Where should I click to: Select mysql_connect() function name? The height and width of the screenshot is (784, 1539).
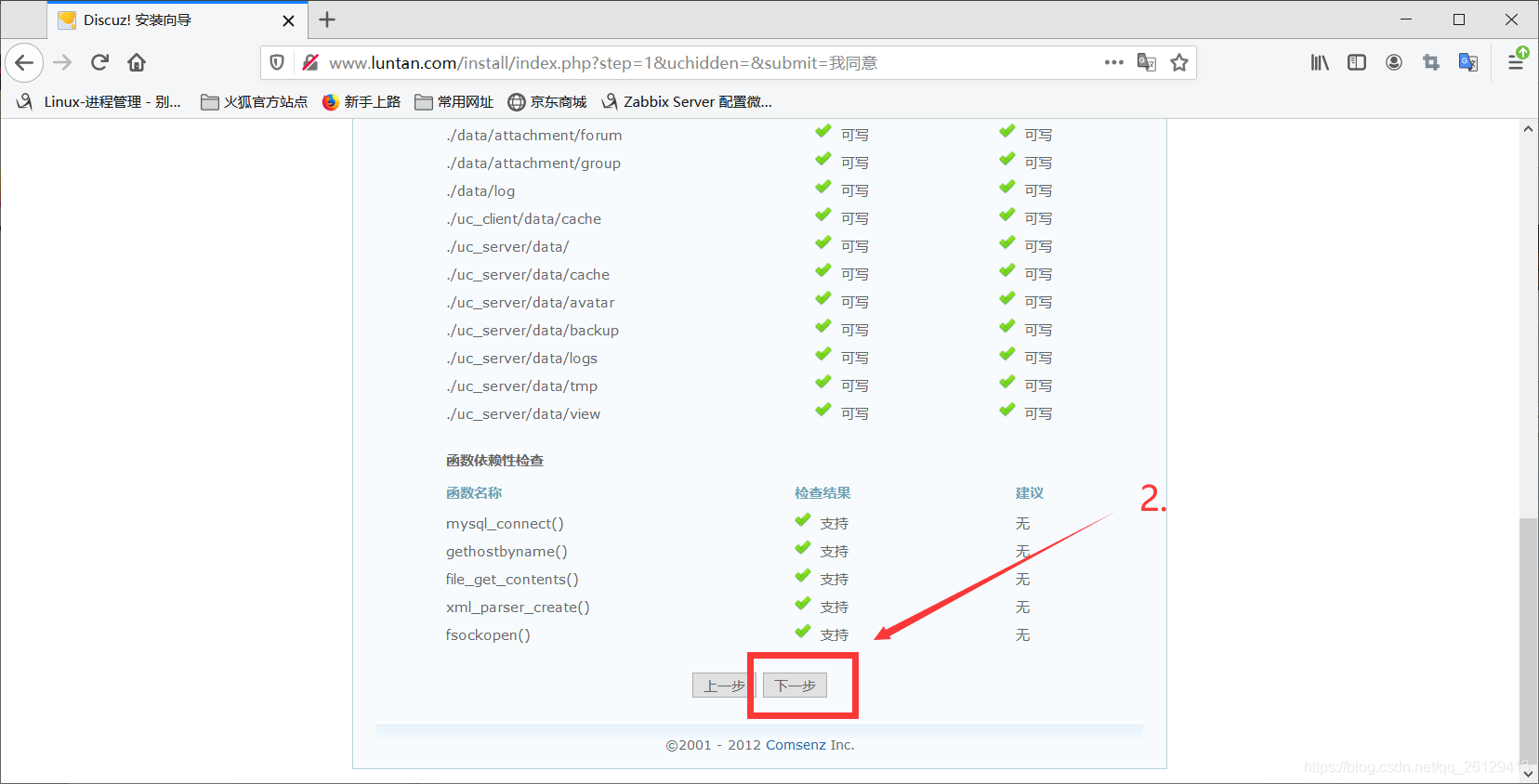pos(505,523)
